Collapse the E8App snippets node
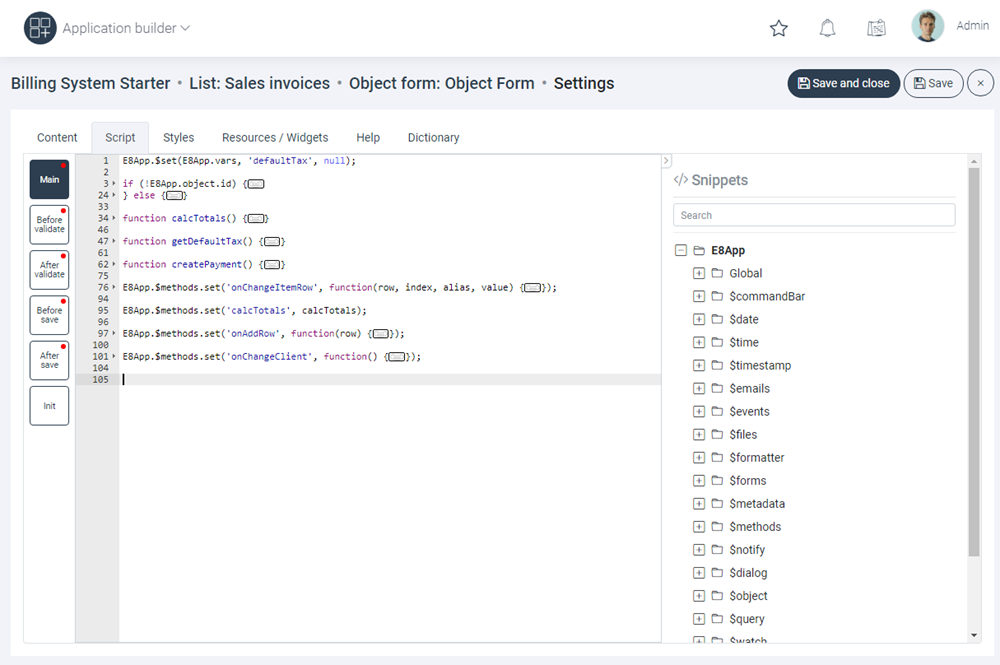1000x665 pixels. (x=681, y=249)
